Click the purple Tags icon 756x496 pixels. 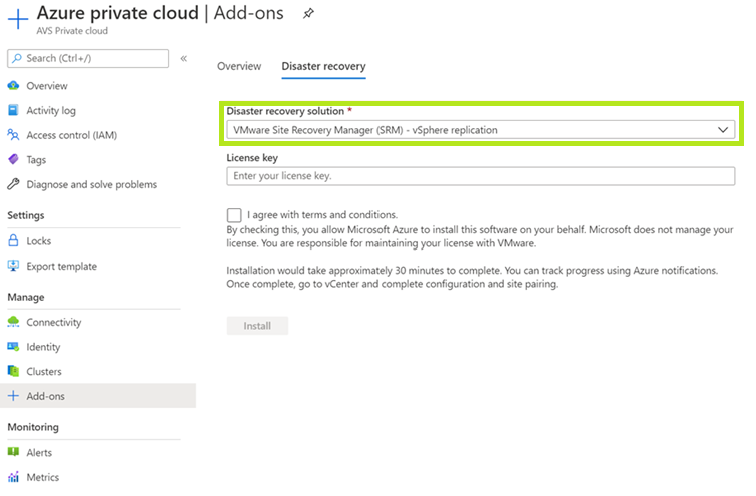coord(14,159)
